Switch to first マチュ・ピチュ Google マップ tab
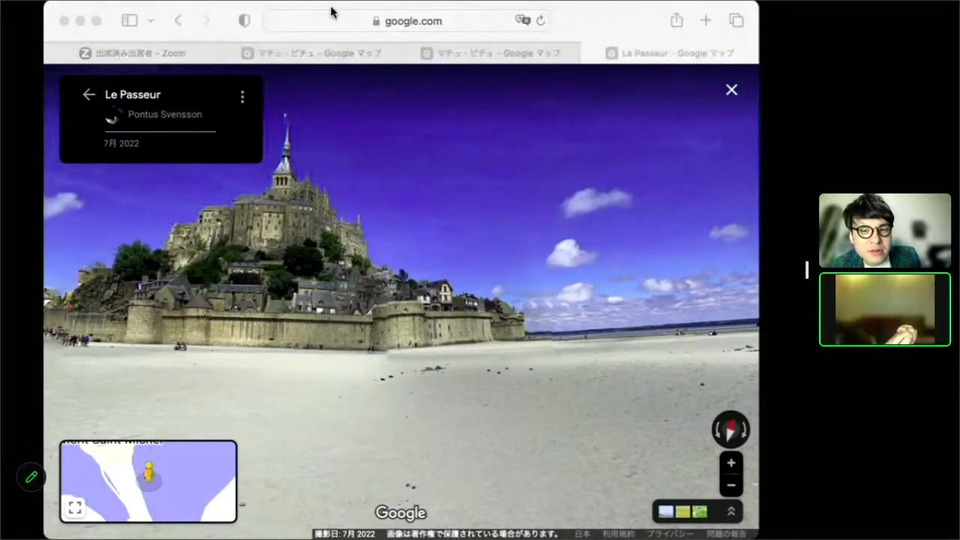 311,53
